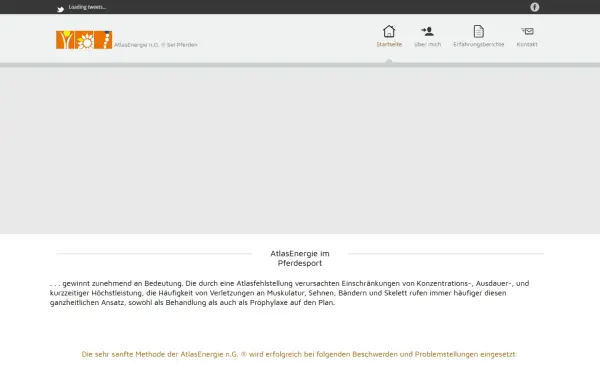Open the Kontakt menu label

[x=527, y=44]
